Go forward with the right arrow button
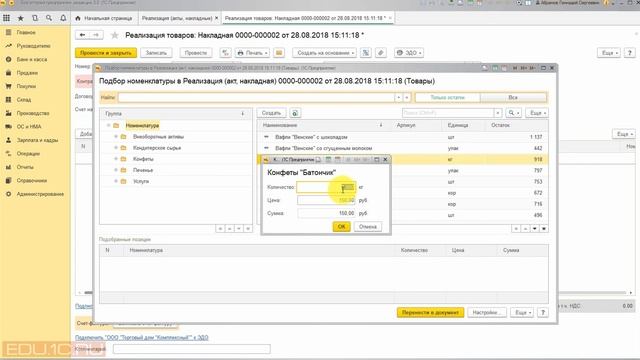 point(96,35)
